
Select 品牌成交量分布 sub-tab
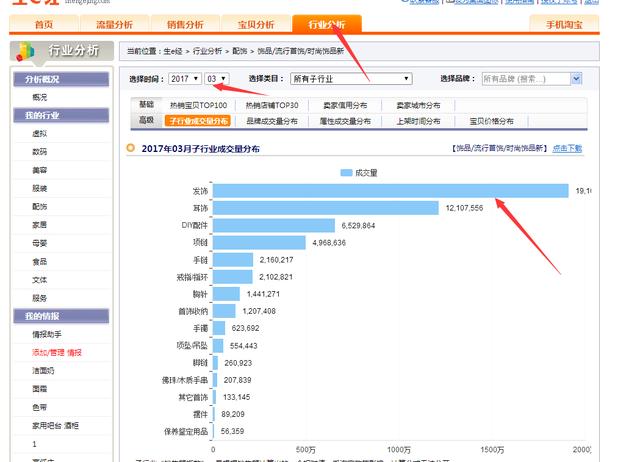coord(271,121)
